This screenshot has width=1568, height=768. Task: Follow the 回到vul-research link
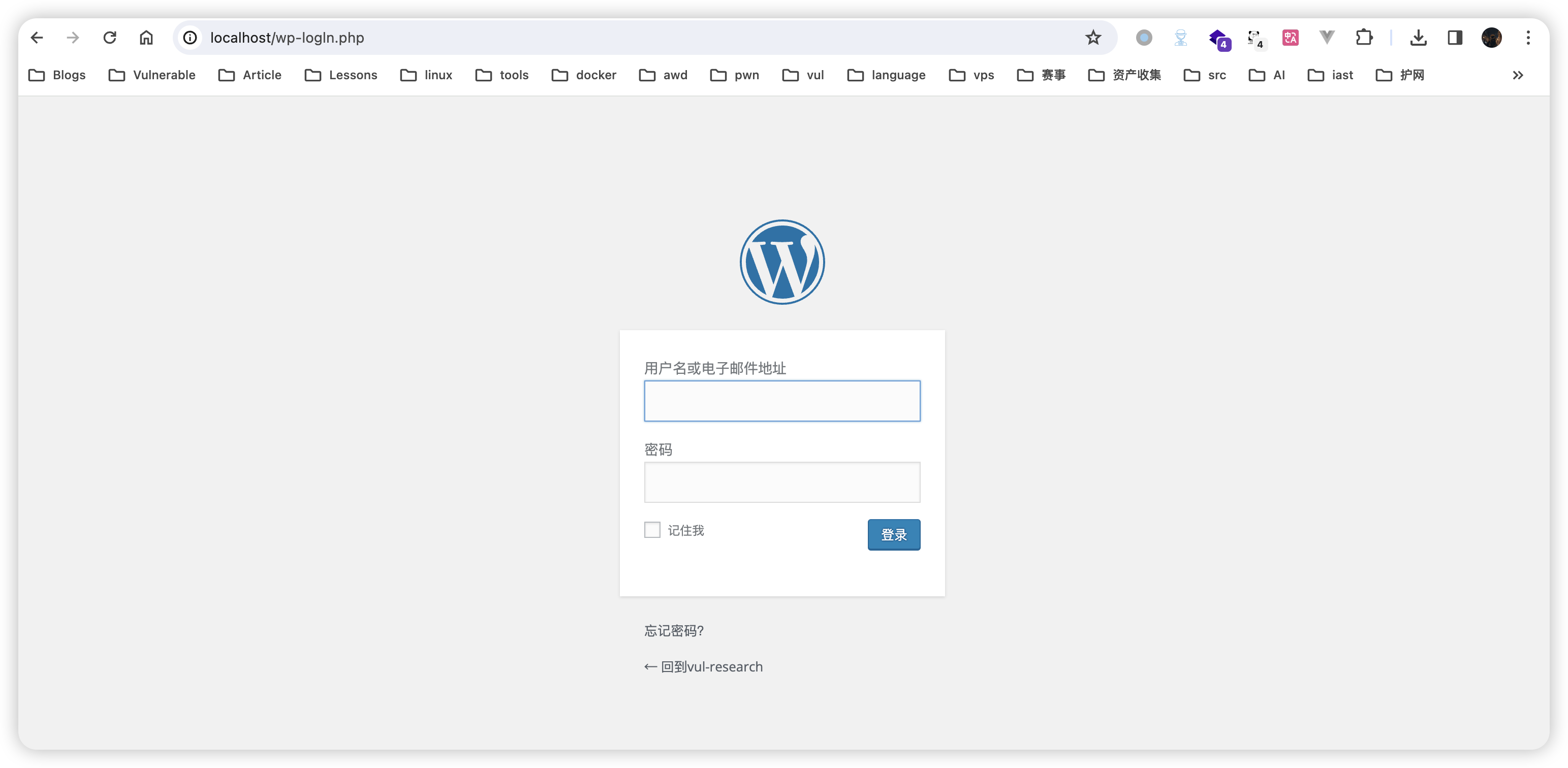[x=704, y=667]
